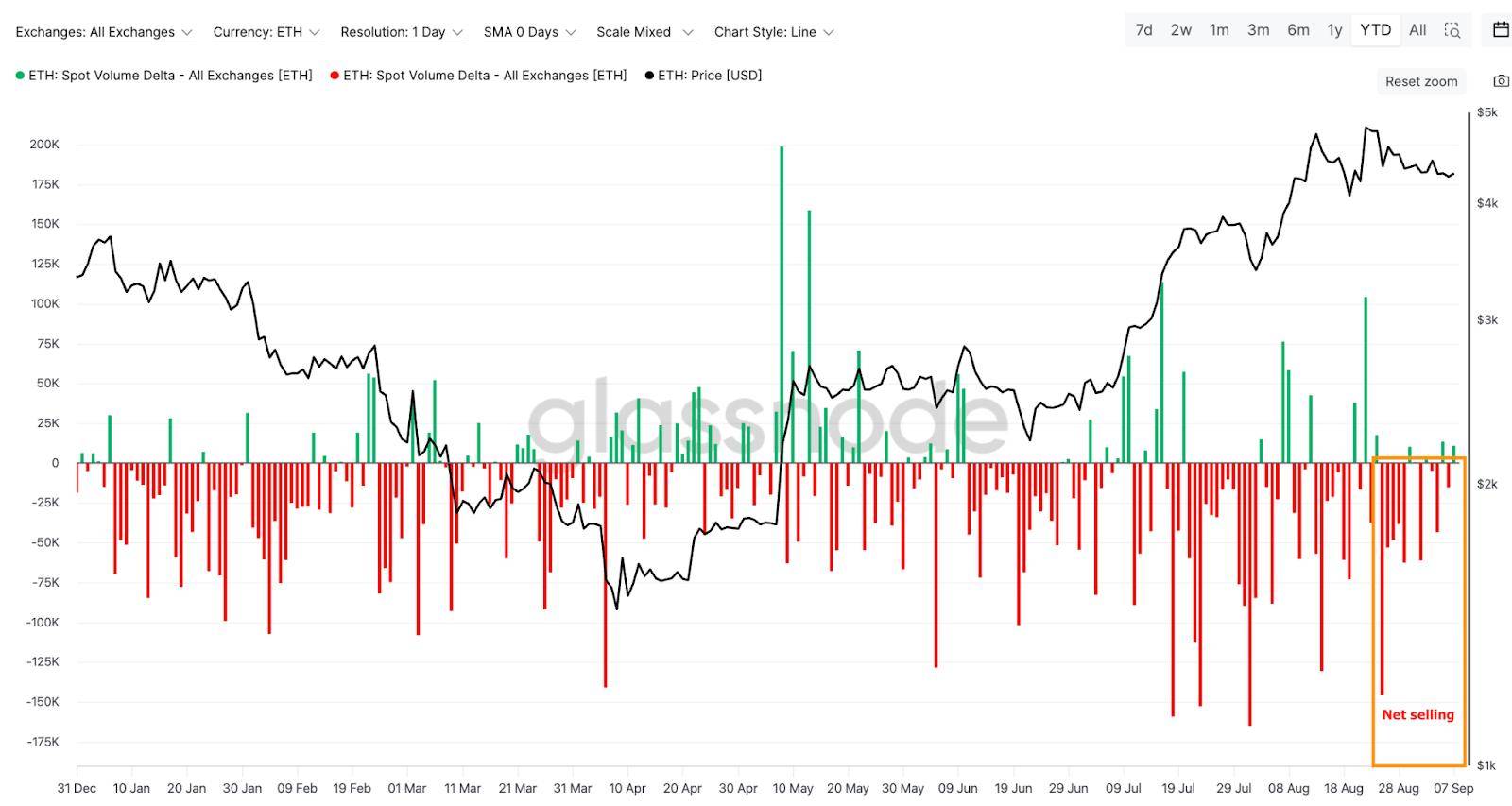Click the YTD range tab

(1375, 30)
